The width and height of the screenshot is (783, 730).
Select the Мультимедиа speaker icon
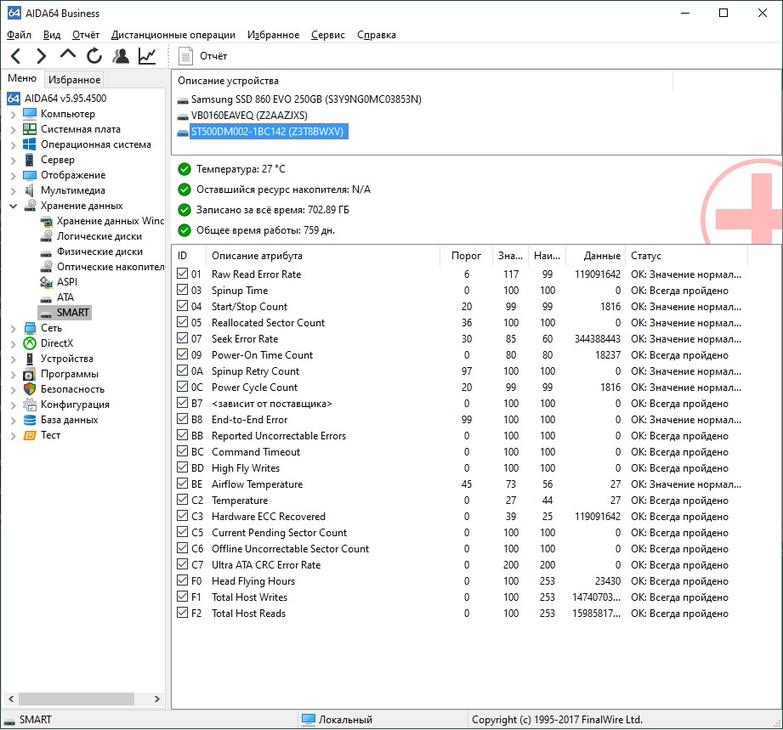pos(30,190)
